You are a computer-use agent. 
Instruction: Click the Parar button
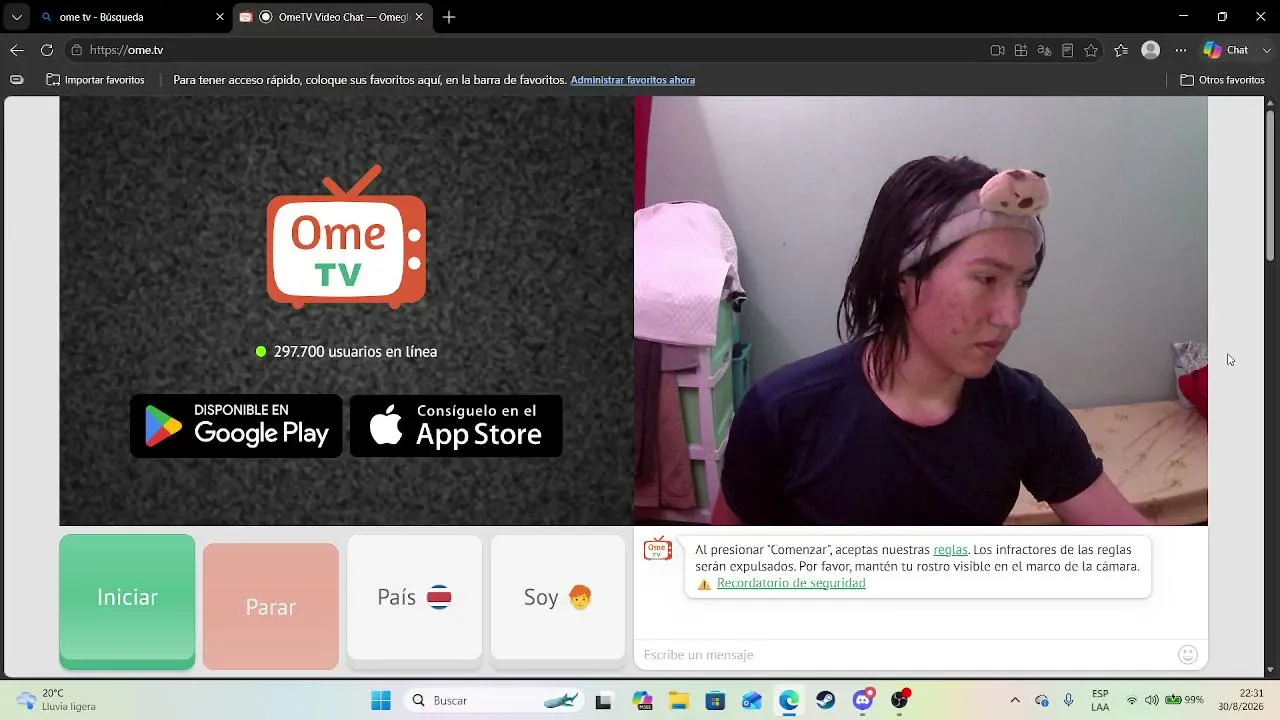point(271,606)
